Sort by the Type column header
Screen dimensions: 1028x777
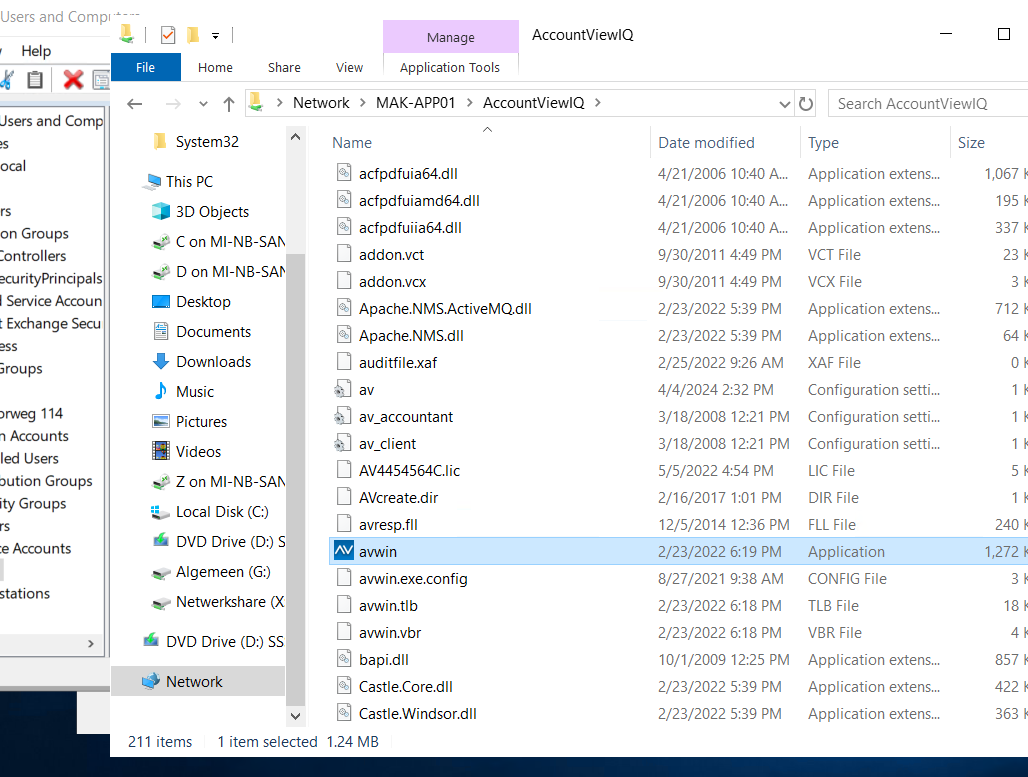tap(823, 142)
